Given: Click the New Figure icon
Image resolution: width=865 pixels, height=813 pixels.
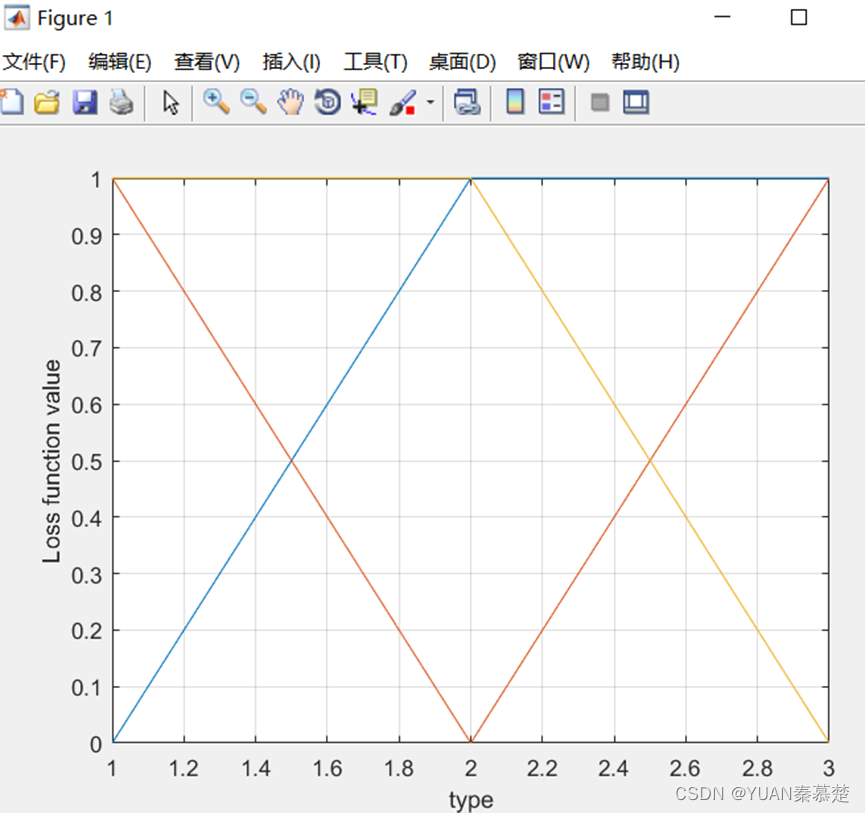Looking at the screenshot, I should [x=12, y=102].
